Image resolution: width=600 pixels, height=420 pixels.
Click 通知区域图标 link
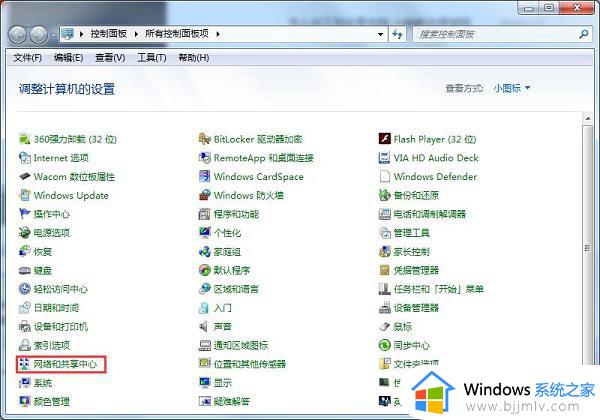pos(241,345)
